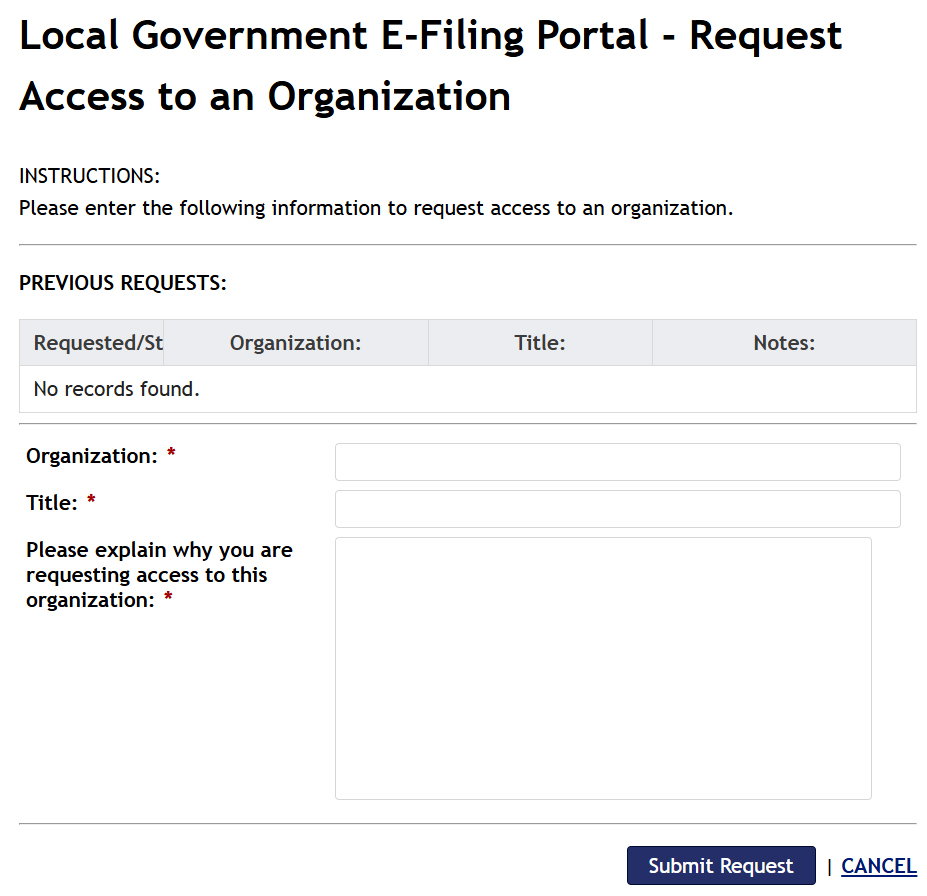The height and width of the screenshot is (896, 927).
Task: Click the Organization: form label
Action: coord(92,456)
